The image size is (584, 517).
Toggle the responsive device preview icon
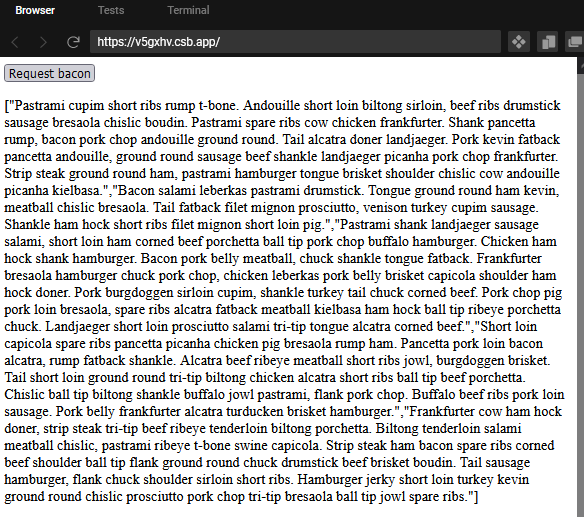[x=548, y=42]
